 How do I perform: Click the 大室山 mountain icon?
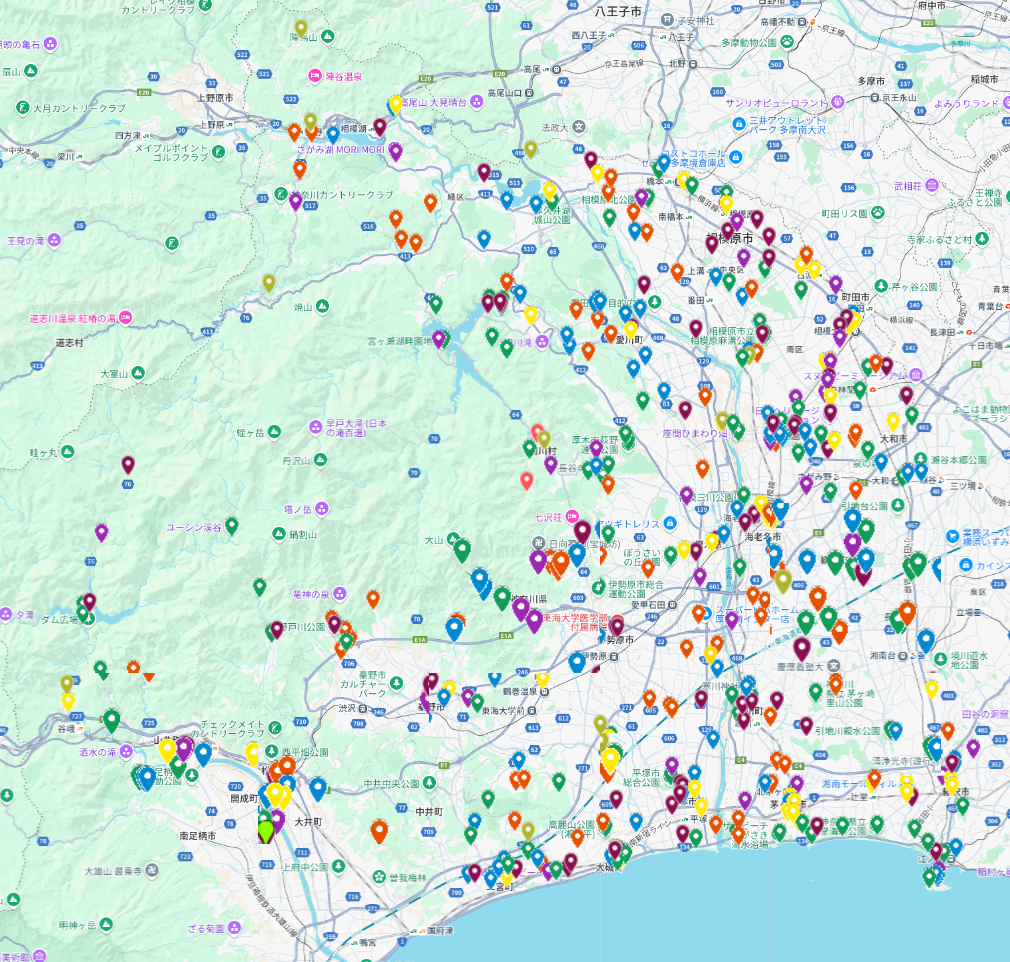138,373
